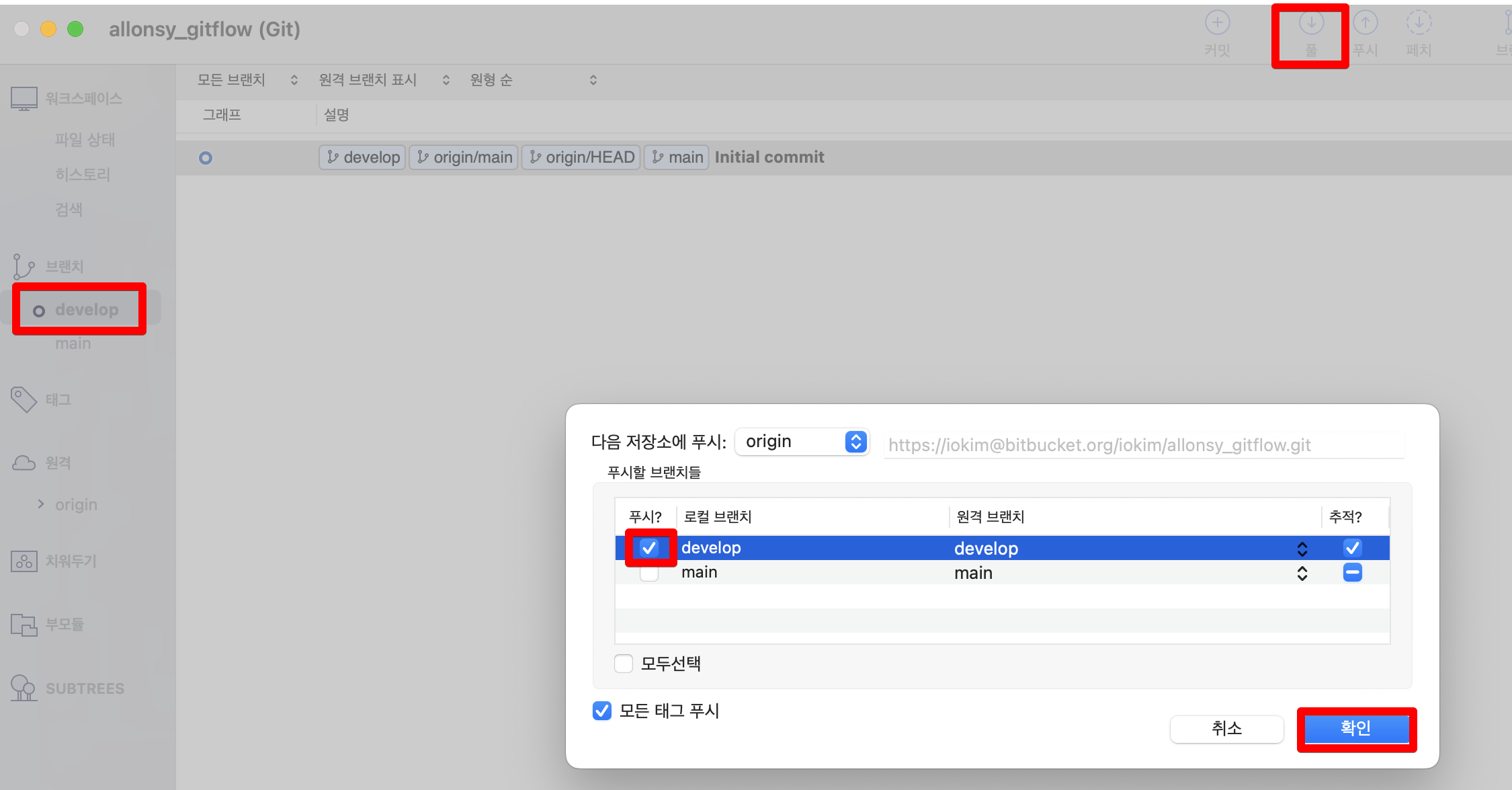Enable the Select All (모두선택) checkbox

[x=624, y=664]
